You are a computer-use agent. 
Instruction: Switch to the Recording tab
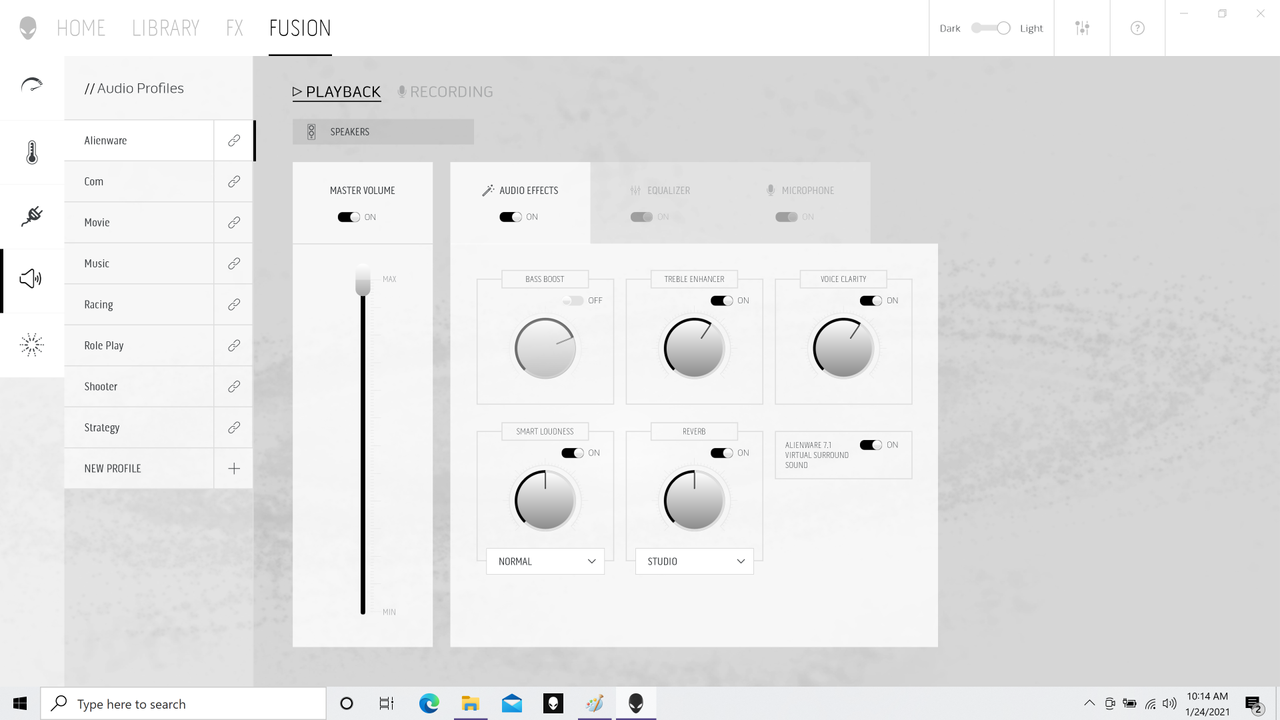[x=445, y=91]
